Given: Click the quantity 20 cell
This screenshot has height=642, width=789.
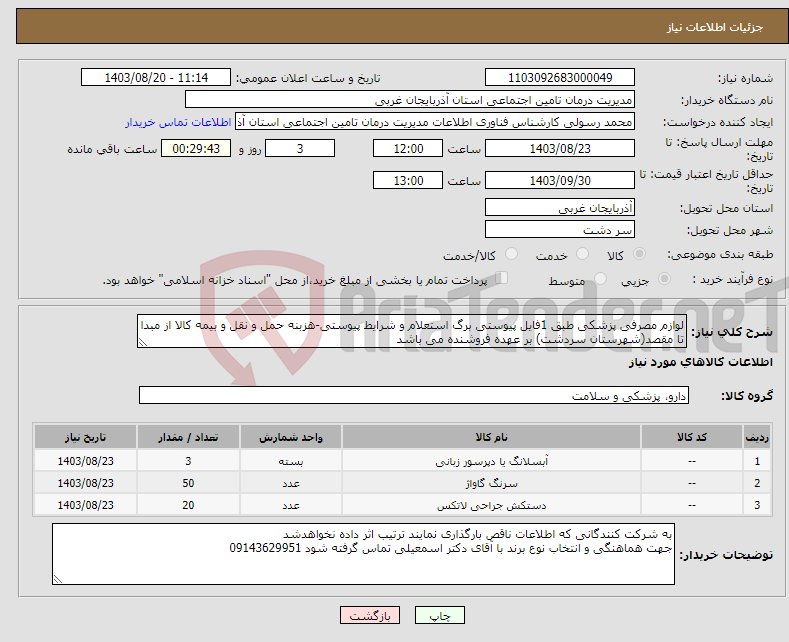Looking at the screenshot, I should (188, 505).
